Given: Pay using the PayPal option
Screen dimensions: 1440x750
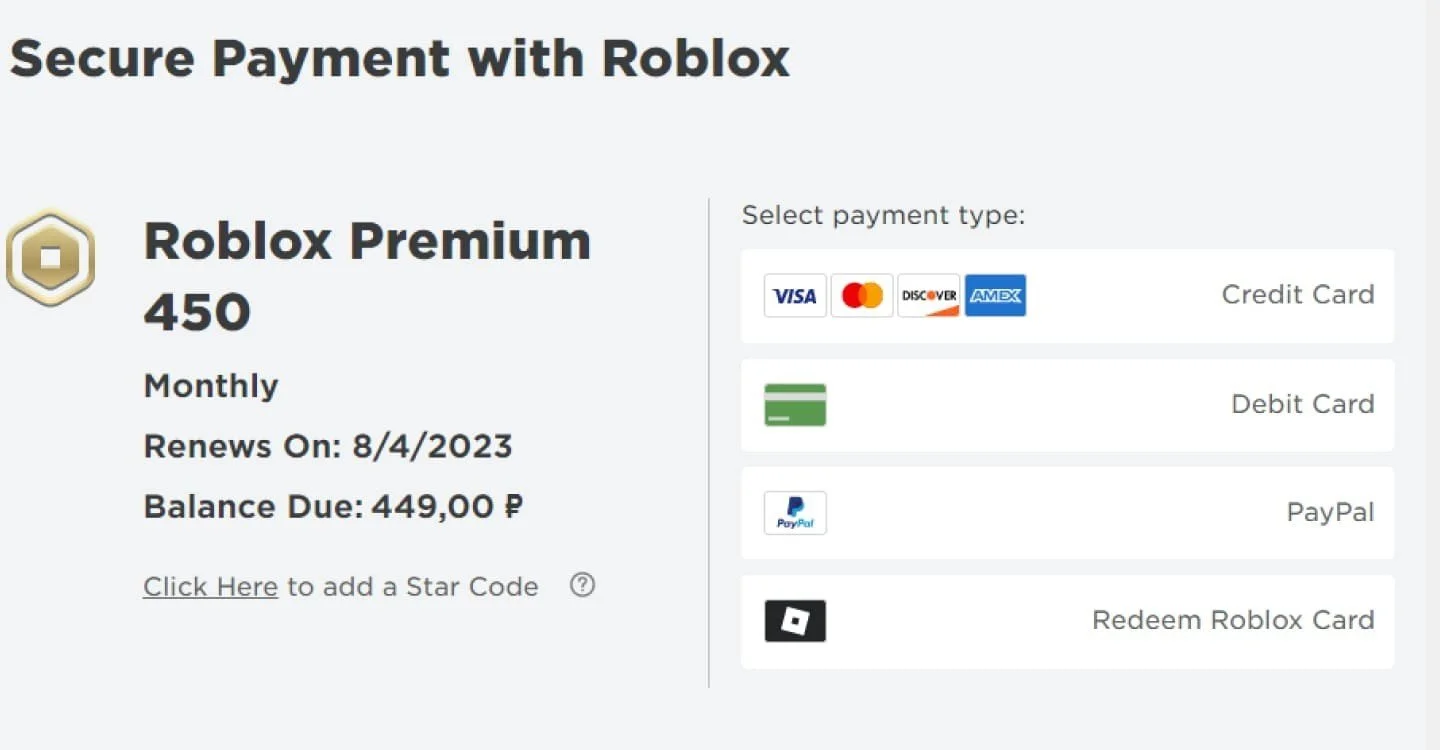Looking at the screenshot, I should pos(1067,513).
